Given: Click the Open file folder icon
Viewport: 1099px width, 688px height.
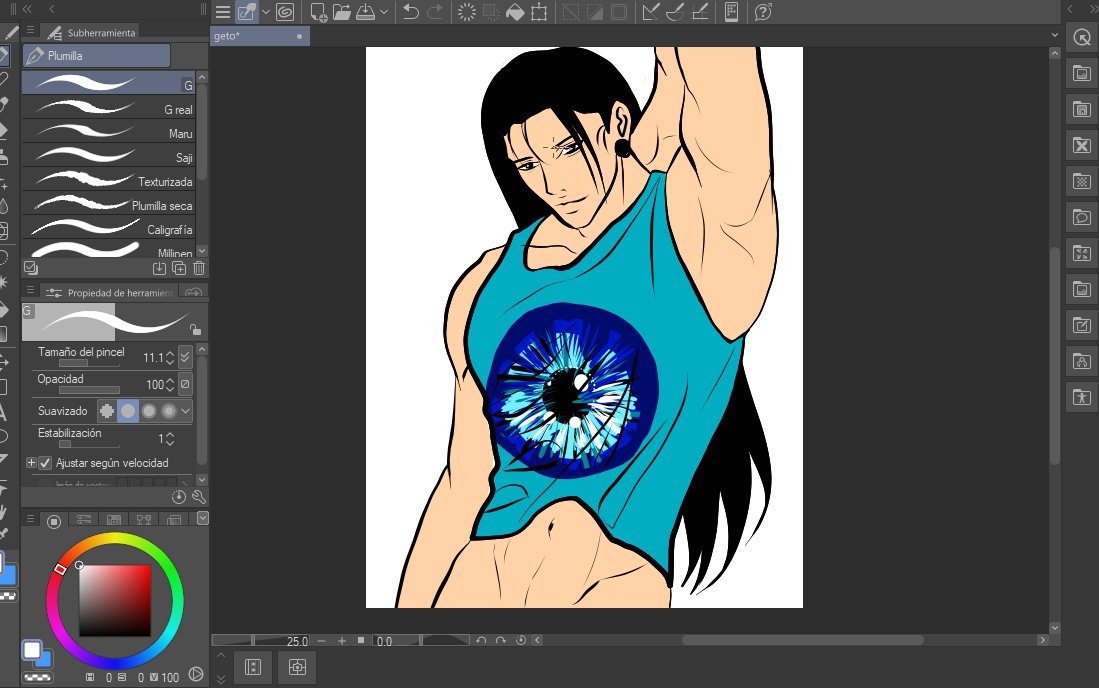Looking at the screenshot, I should click(x=342, y=12).
